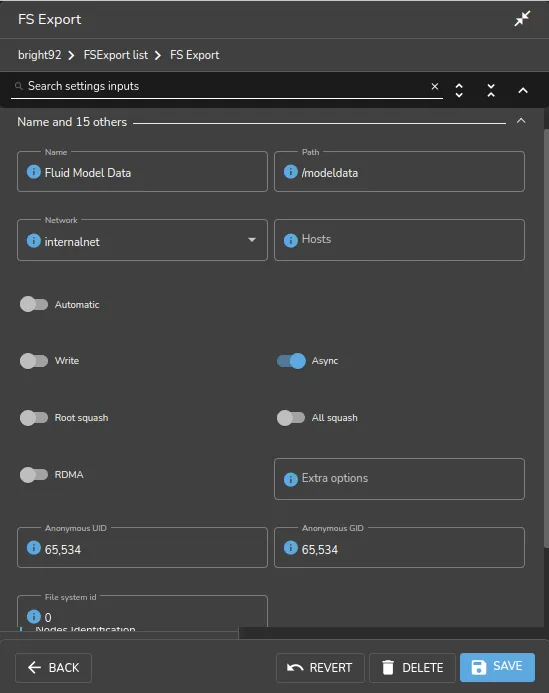Image resolution: width=549 pixels, height=693 pixels.
Task: Collapse the 'Name and 15 others' section
Action: (x=521, y=121)
